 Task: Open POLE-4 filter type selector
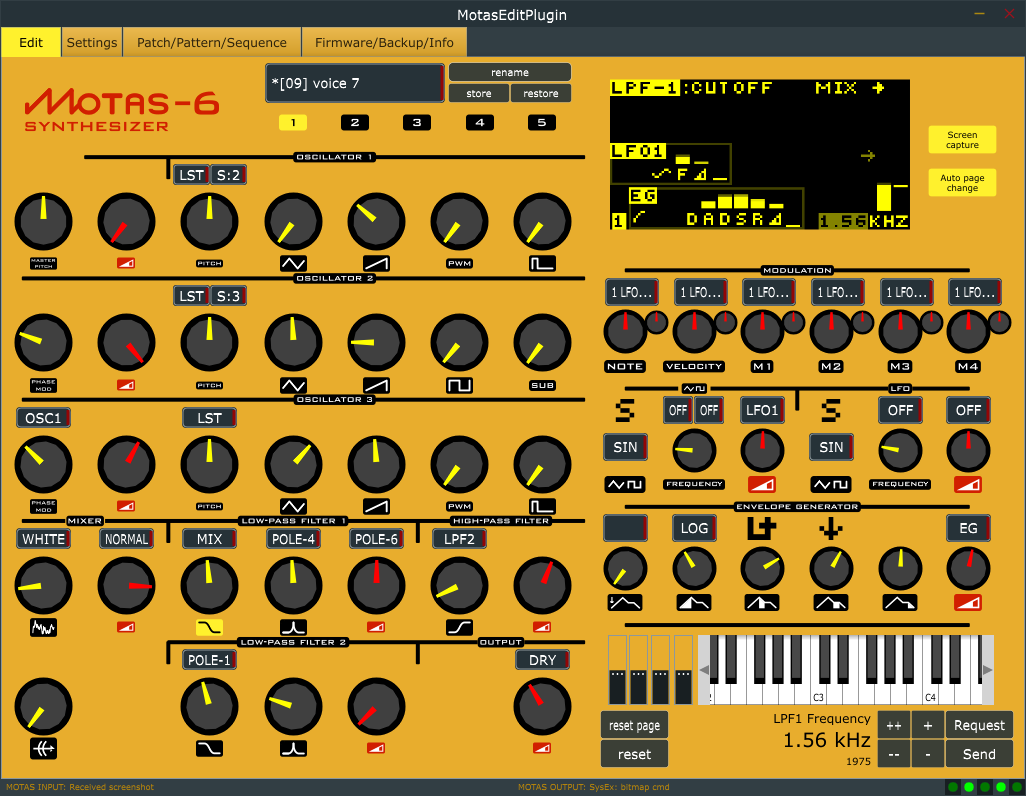point(293,539)
